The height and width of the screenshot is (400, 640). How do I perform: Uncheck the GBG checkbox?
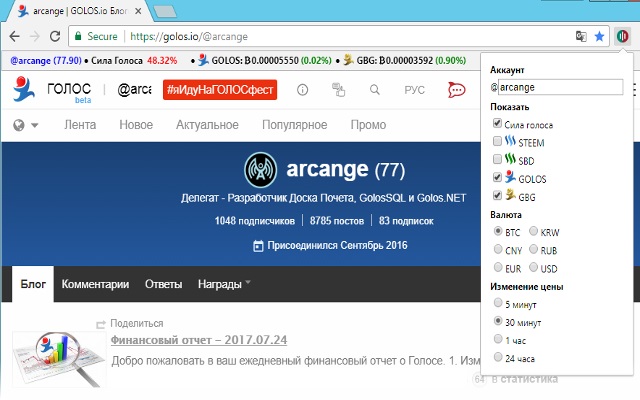497,195
